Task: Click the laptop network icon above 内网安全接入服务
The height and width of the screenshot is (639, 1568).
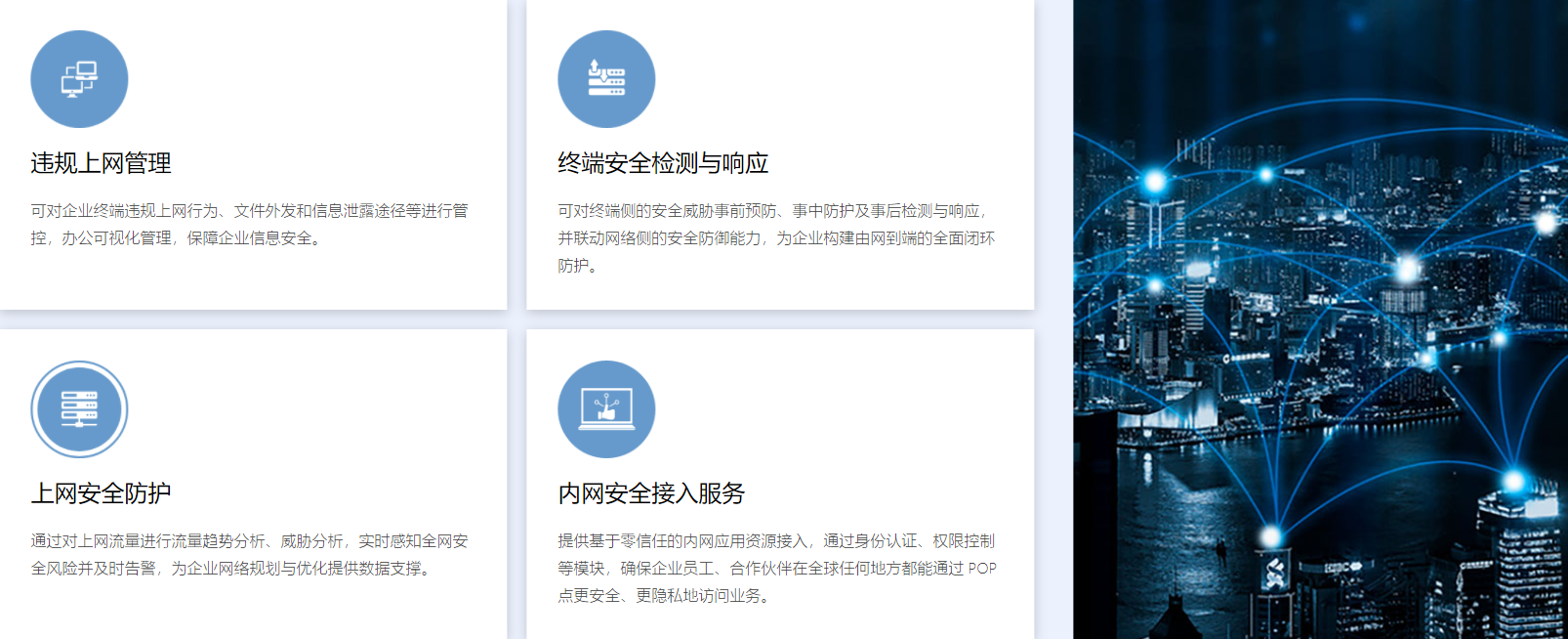Action: click(606, 409)
